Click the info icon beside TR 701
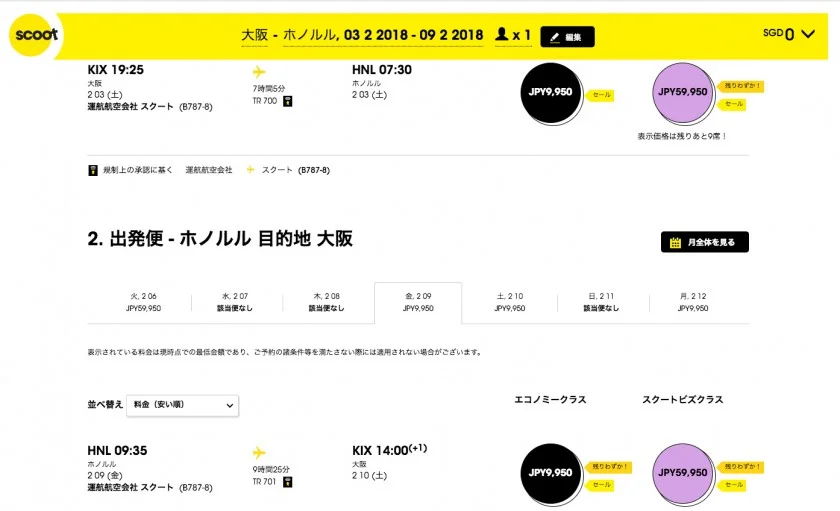 pos(288,481)
